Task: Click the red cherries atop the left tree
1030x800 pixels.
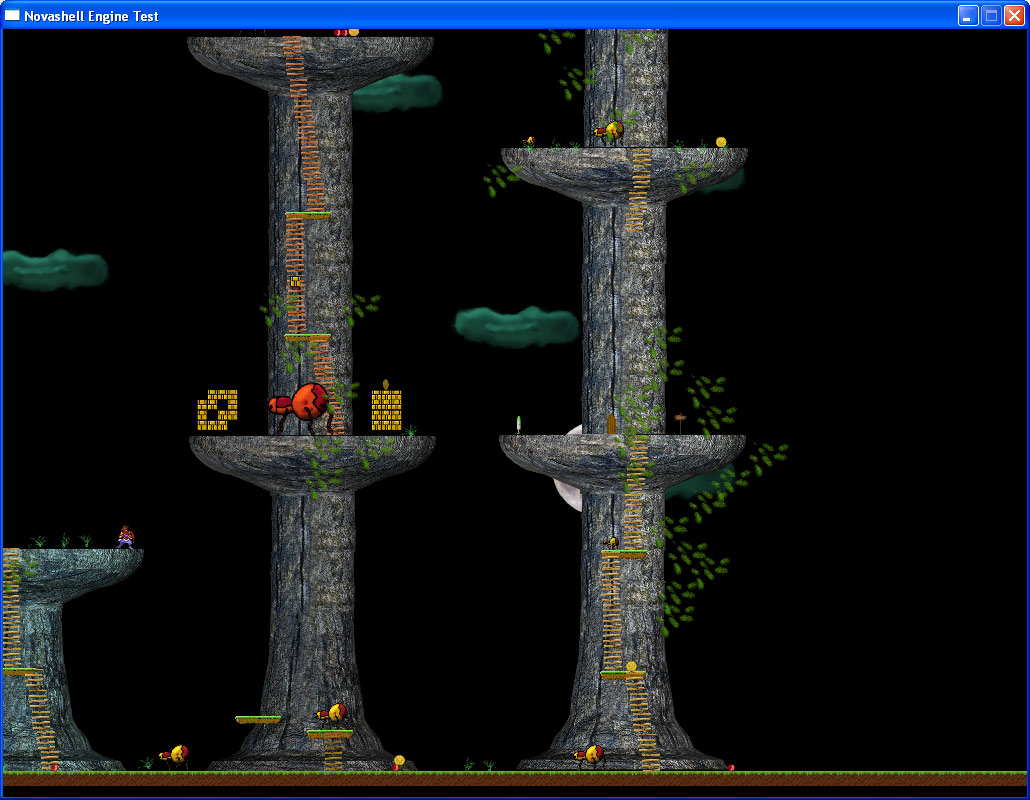Action: tap(340, 32)
